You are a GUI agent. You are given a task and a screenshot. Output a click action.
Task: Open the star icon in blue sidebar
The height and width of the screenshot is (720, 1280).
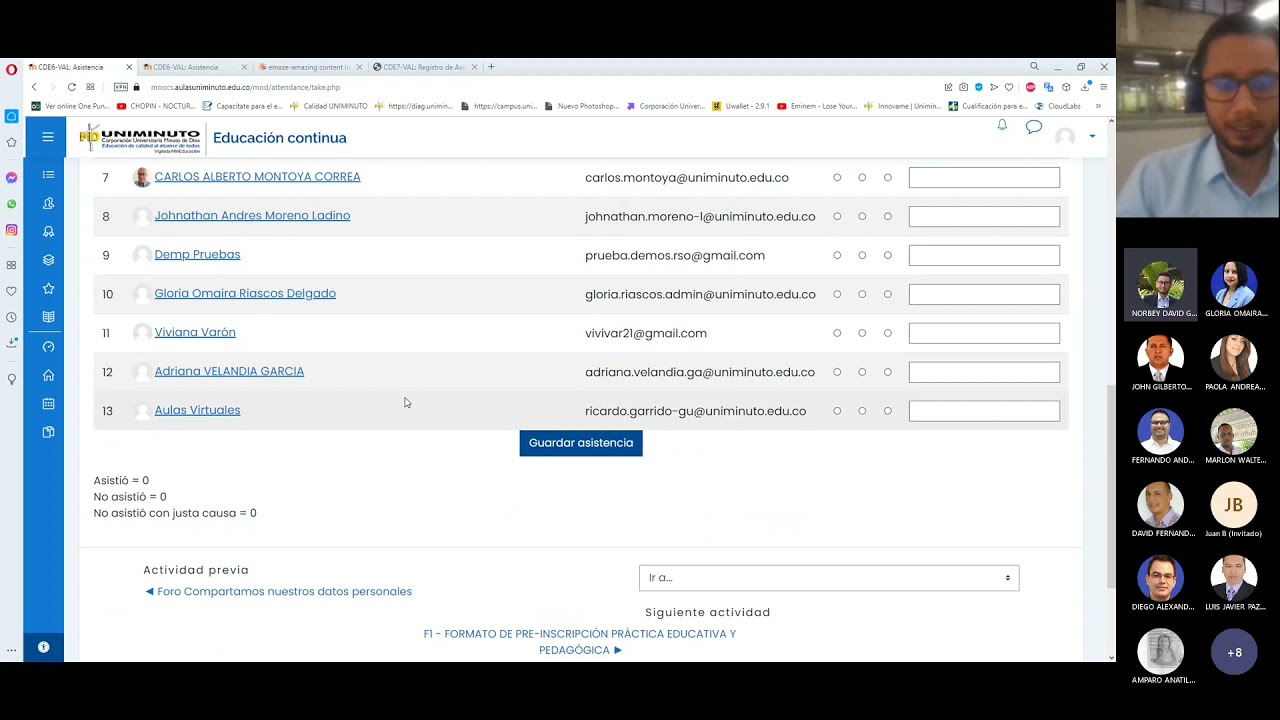click(48, 289)
